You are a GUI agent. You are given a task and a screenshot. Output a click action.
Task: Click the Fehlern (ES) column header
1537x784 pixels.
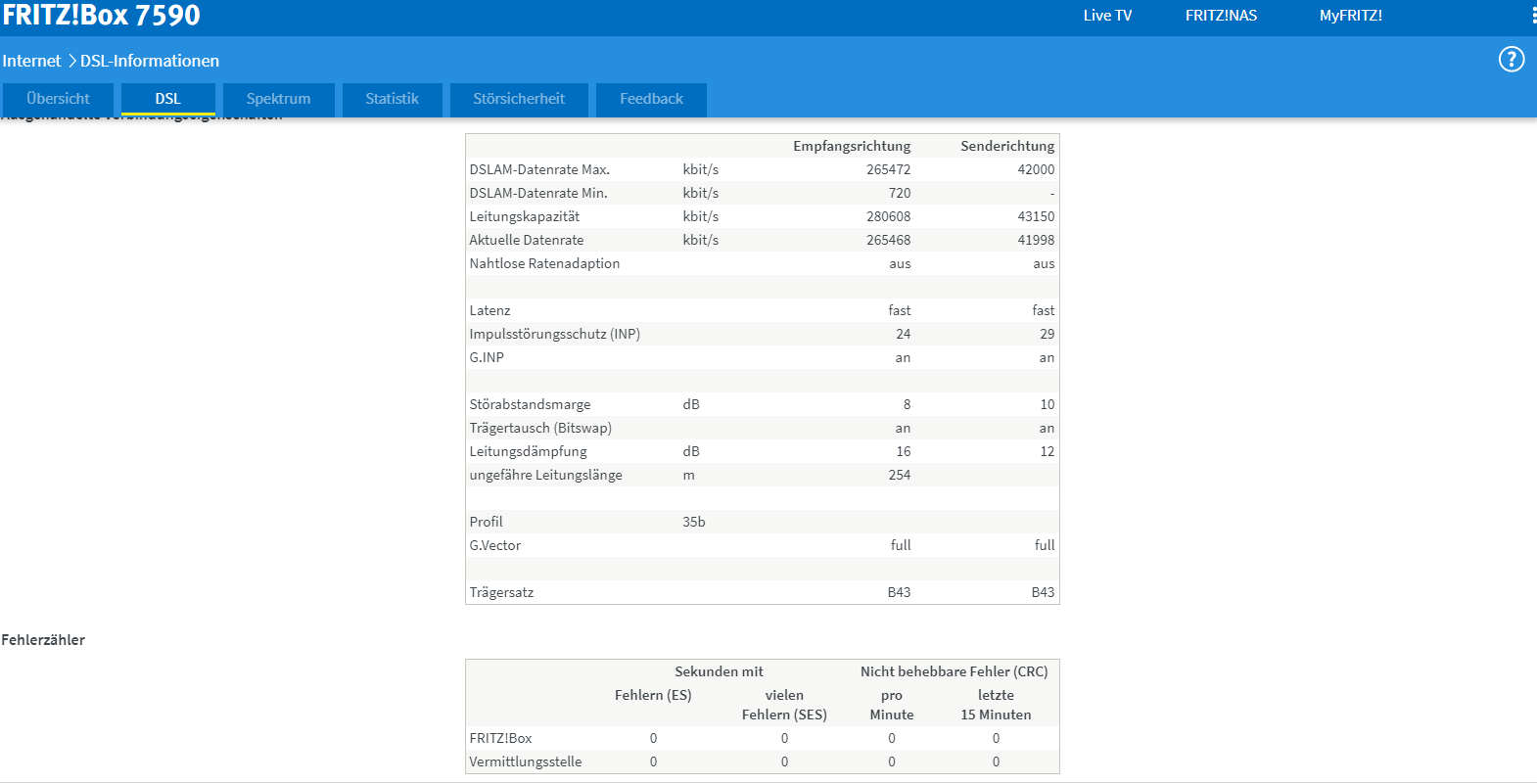click(x=653, y=695)
